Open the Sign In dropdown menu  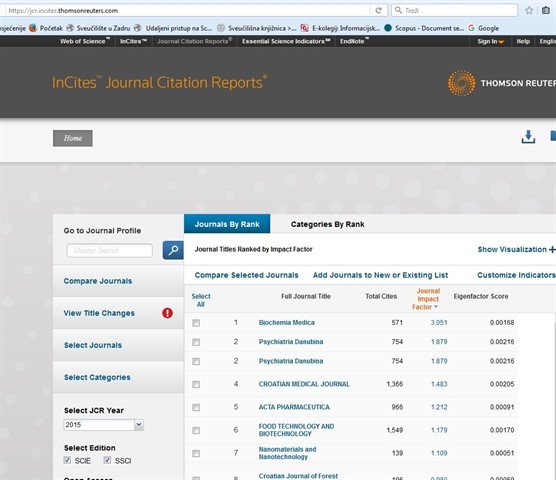pyautogui.click(x=490, y=41)
